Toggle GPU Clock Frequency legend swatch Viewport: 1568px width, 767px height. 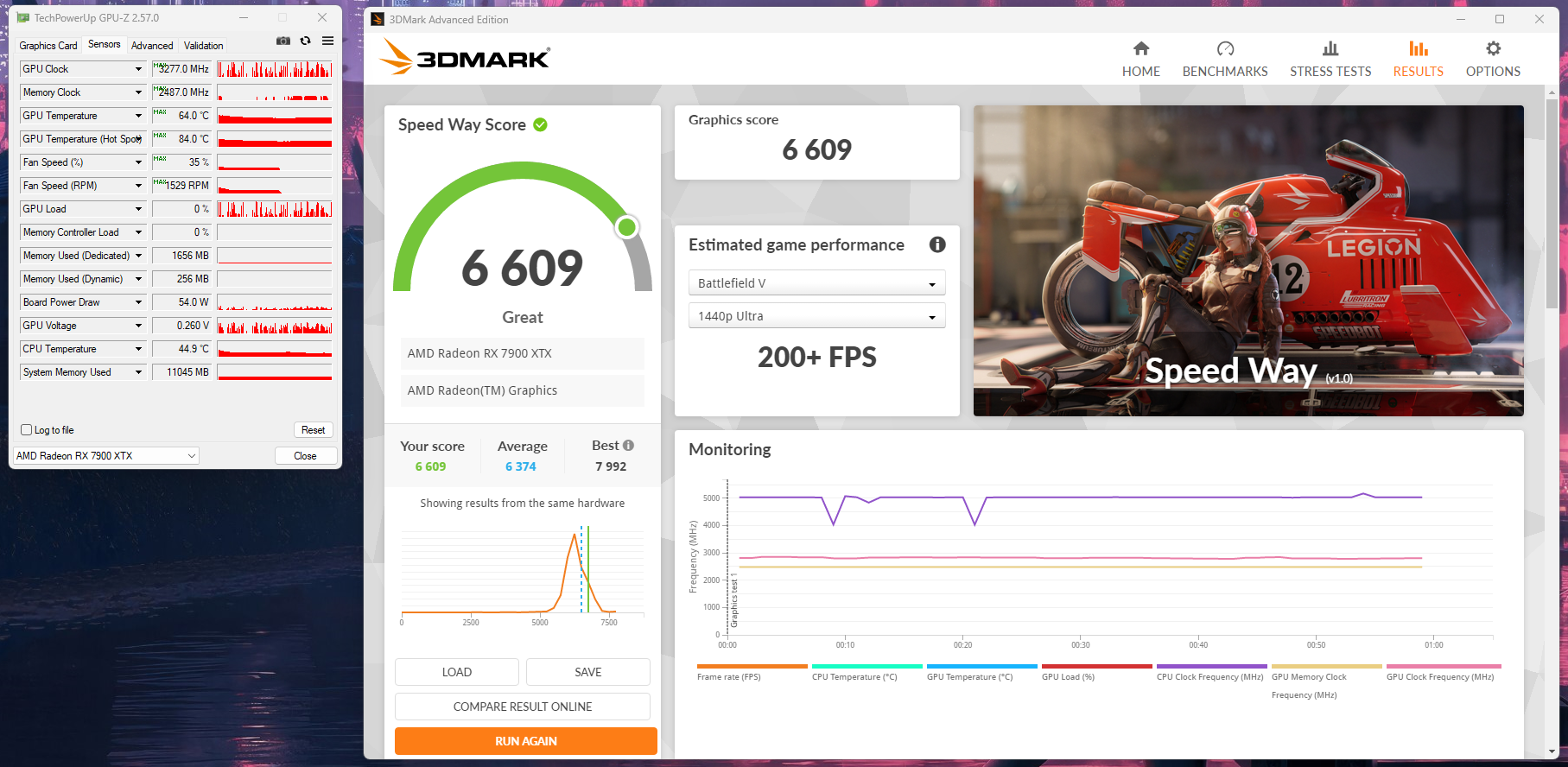tap(1443, 667)
